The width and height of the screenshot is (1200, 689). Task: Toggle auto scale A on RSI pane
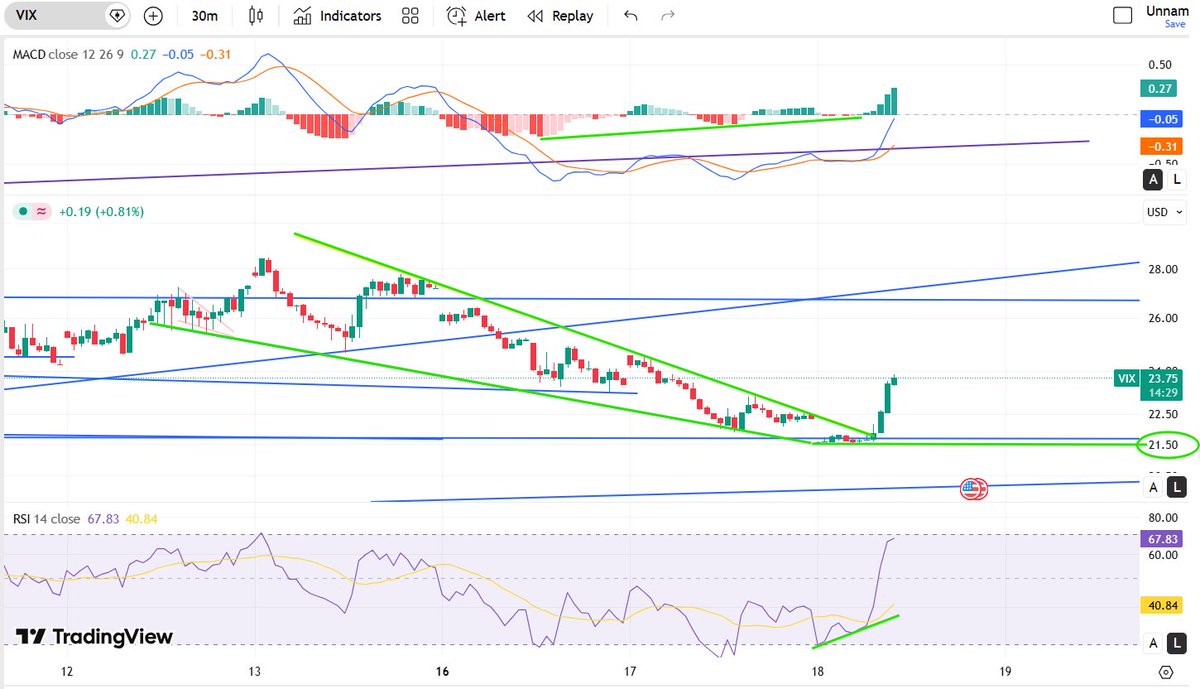(1154, 643)
